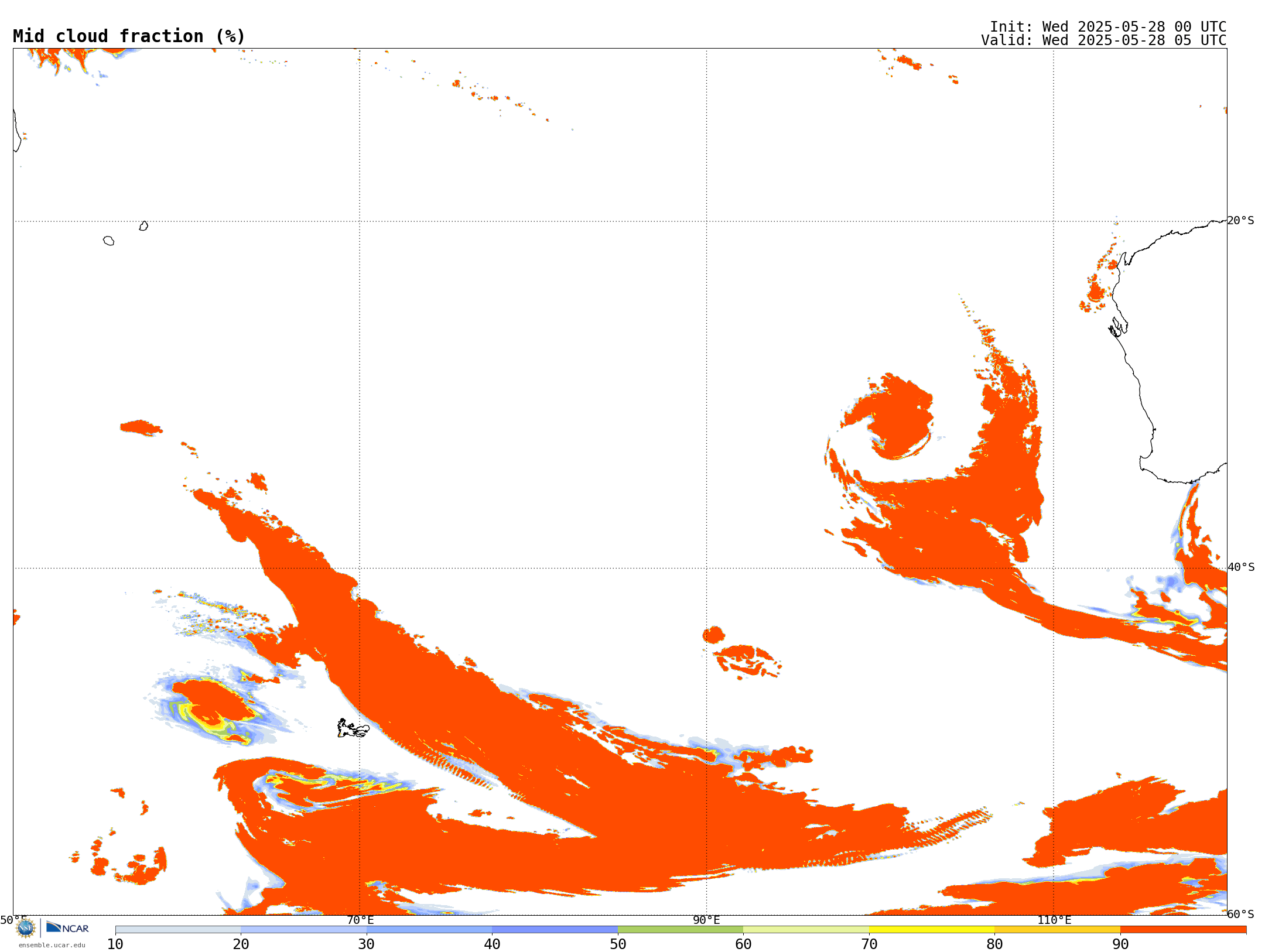The height and width of the screenshot is (952, 1265).
Task: Click the 110°E longitude label
Action: coord(1054,920)
